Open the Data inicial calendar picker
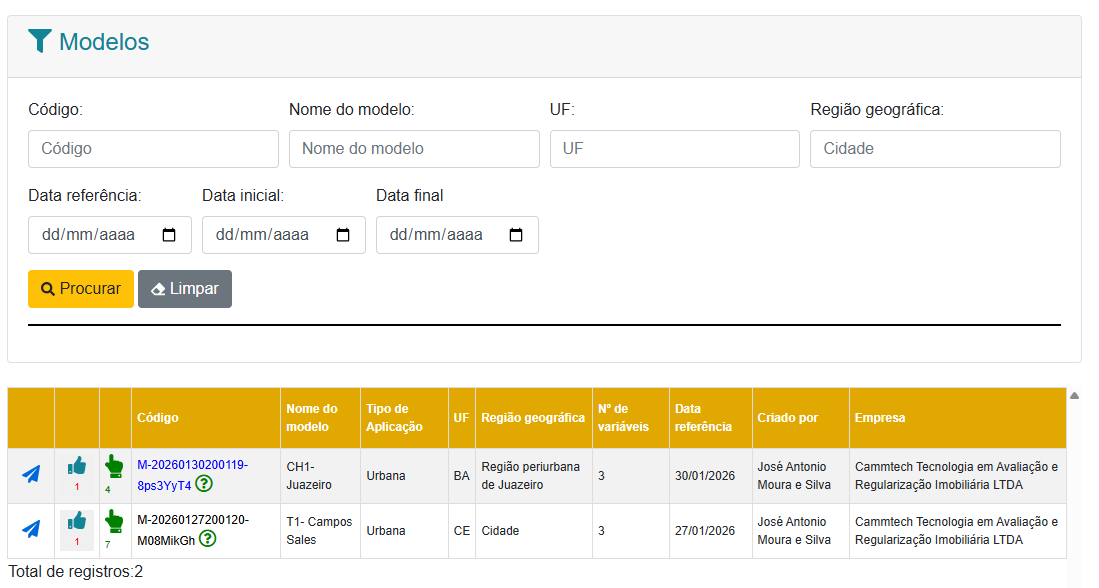 [343, 235]
